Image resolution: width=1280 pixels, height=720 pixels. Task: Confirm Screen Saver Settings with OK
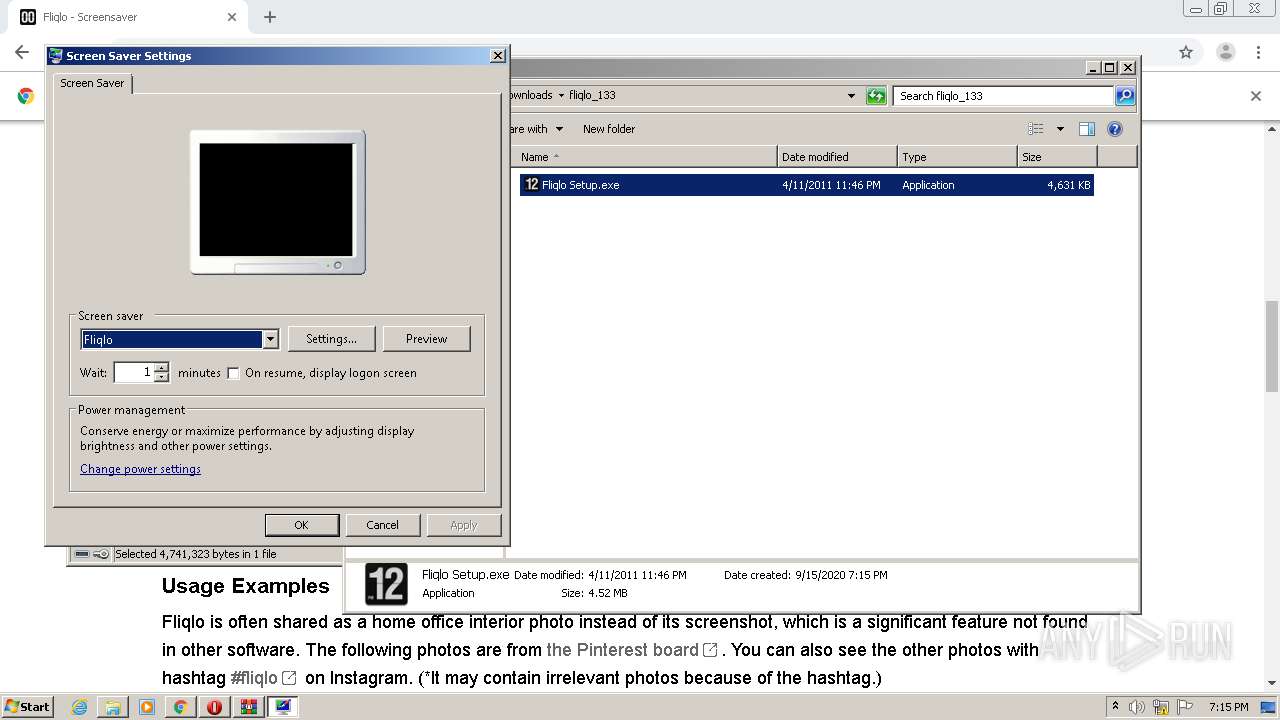pyautogui.click(x=301, y=525)
